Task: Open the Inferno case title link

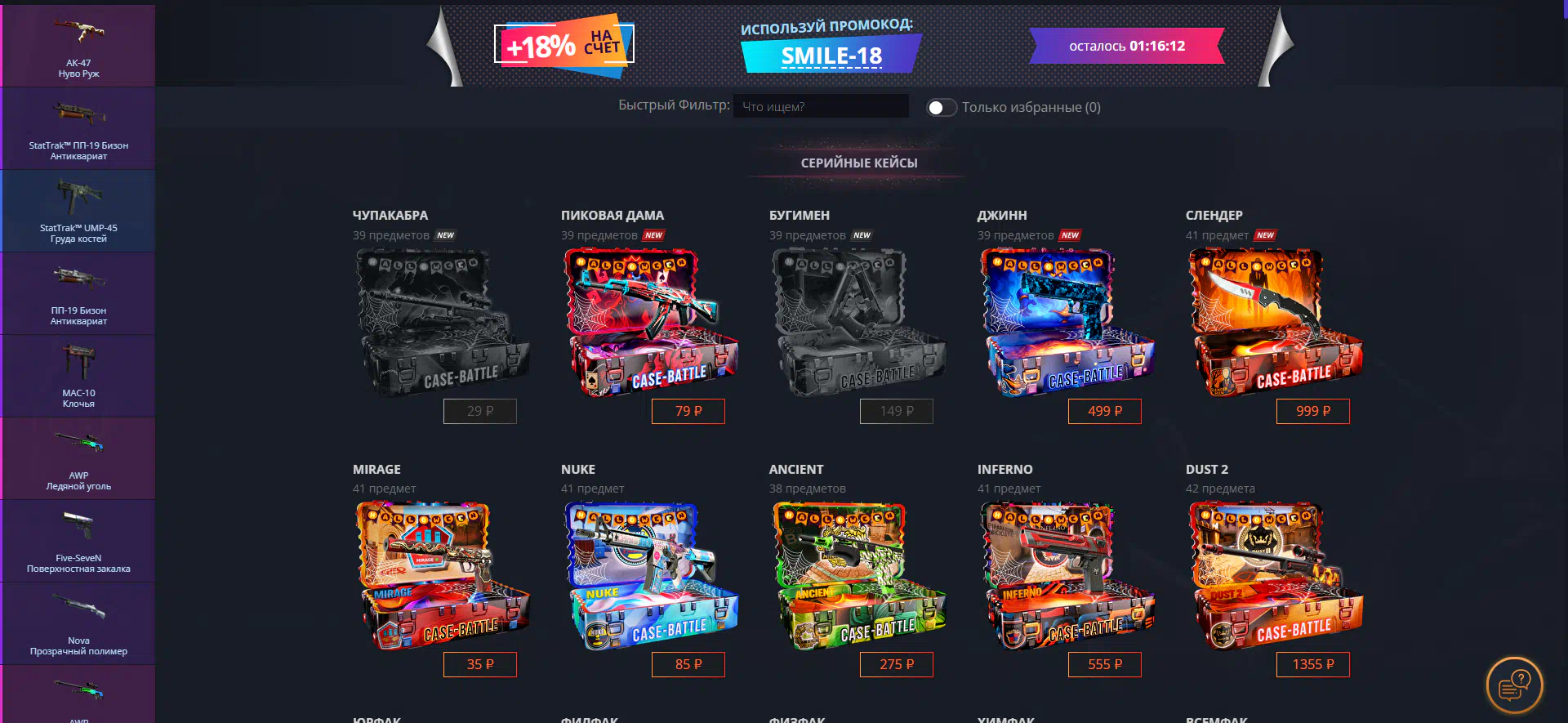Action: tap(1005, 469)
